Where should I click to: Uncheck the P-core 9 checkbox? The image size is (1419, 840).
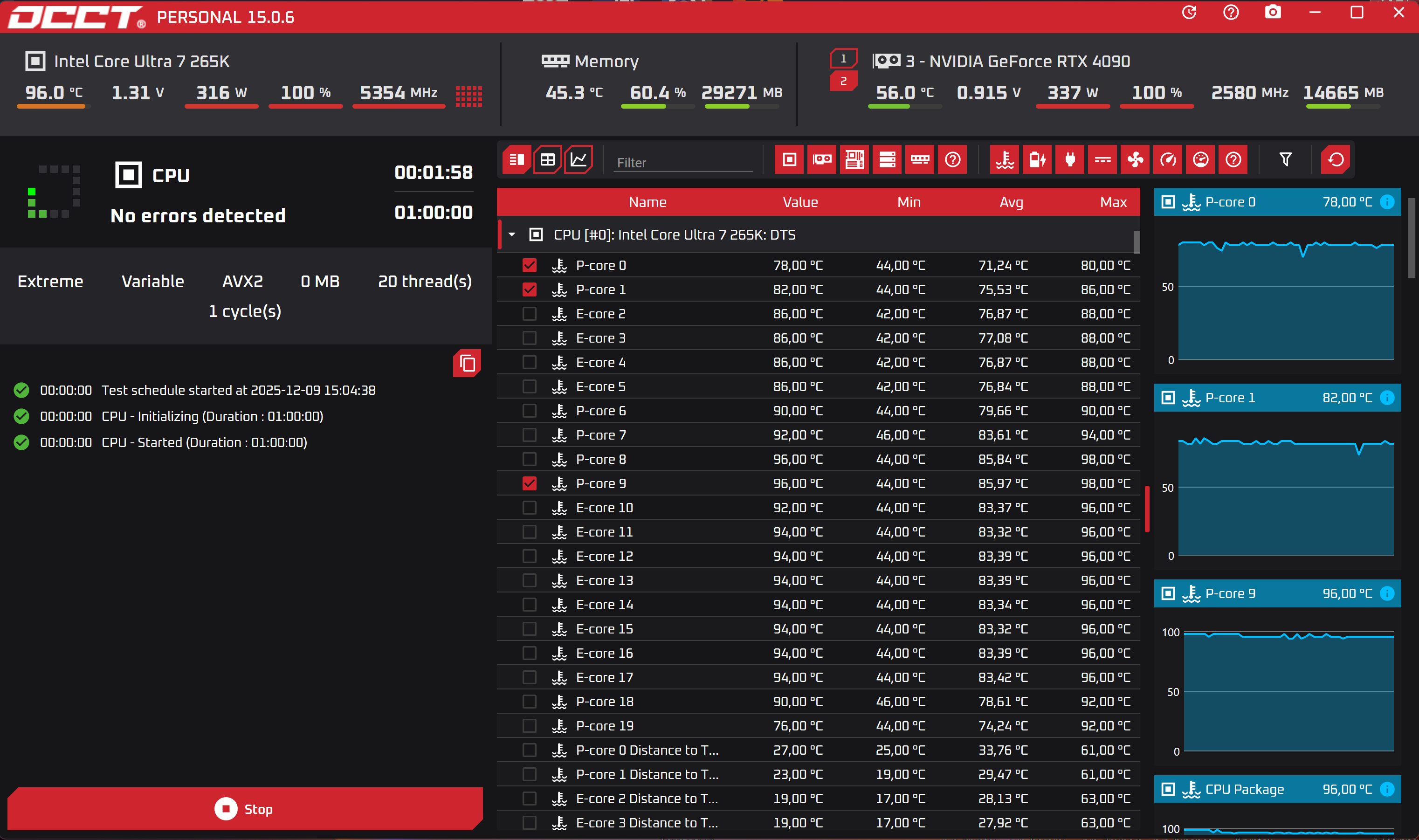(x=529, y=483)
